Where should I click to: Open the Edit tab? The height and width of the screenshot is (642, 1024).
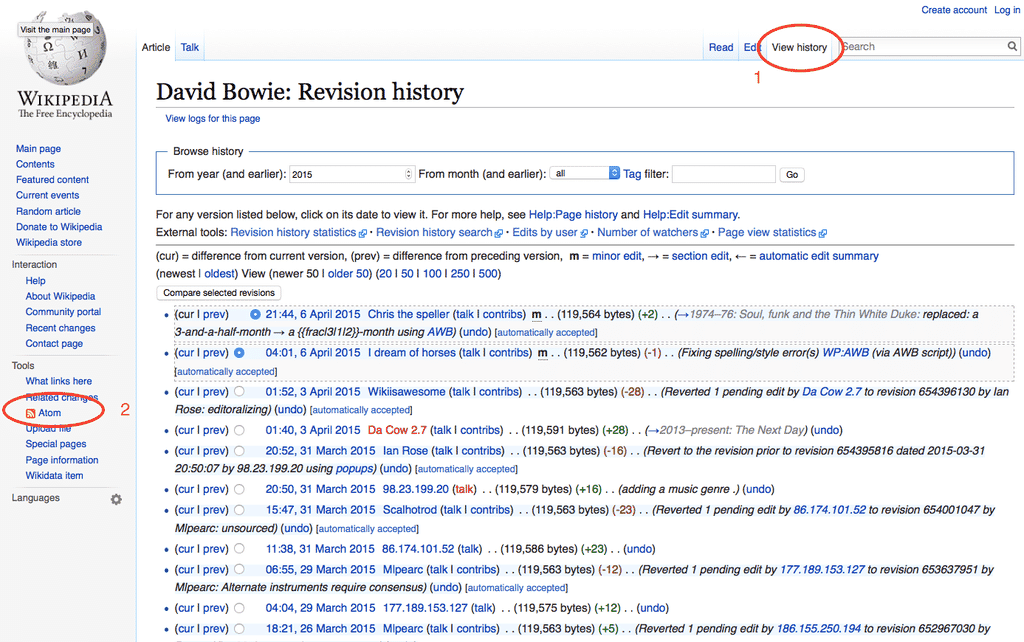click(752, 47)
